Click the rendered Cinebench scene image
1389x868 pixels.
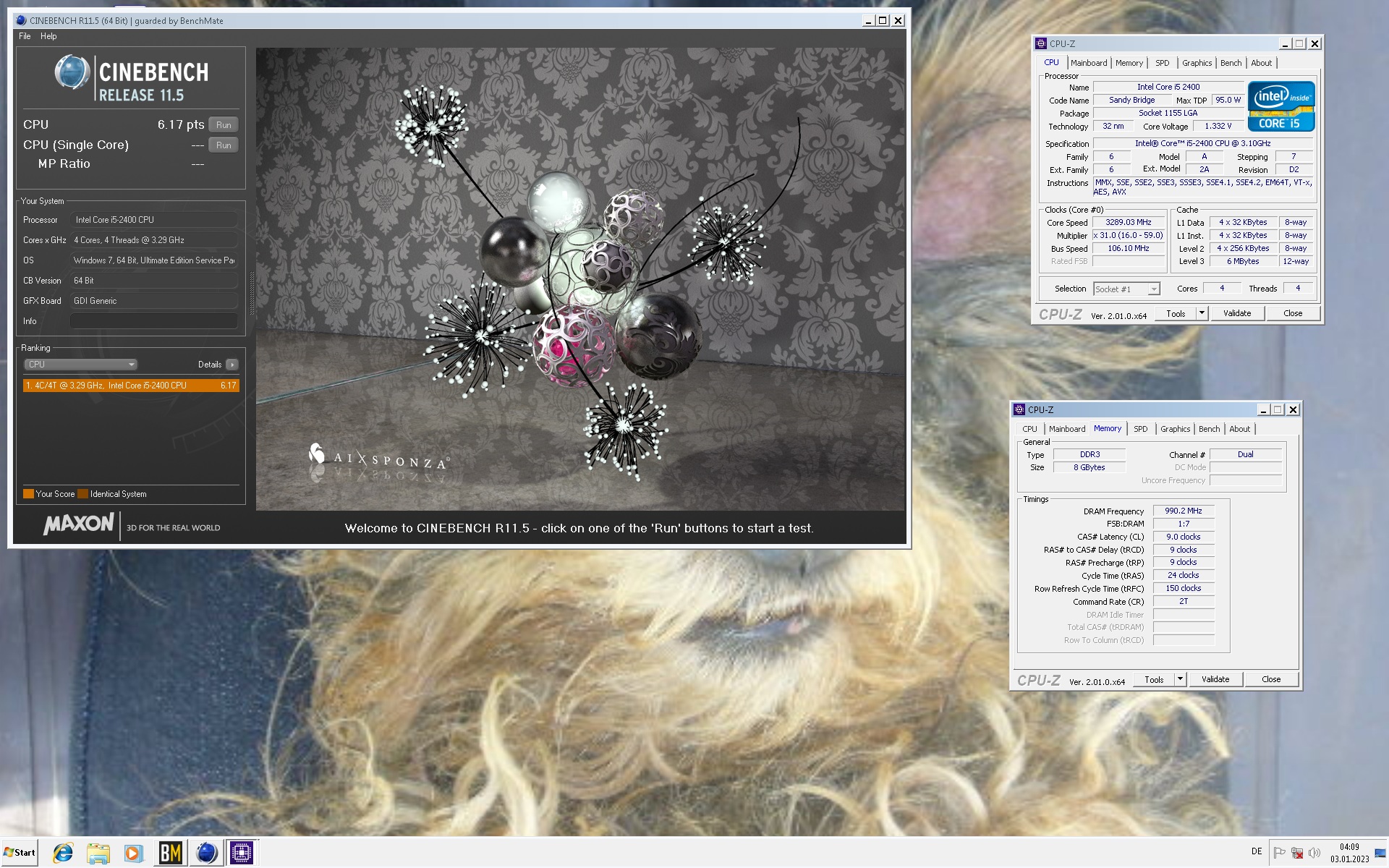(580, 279)
